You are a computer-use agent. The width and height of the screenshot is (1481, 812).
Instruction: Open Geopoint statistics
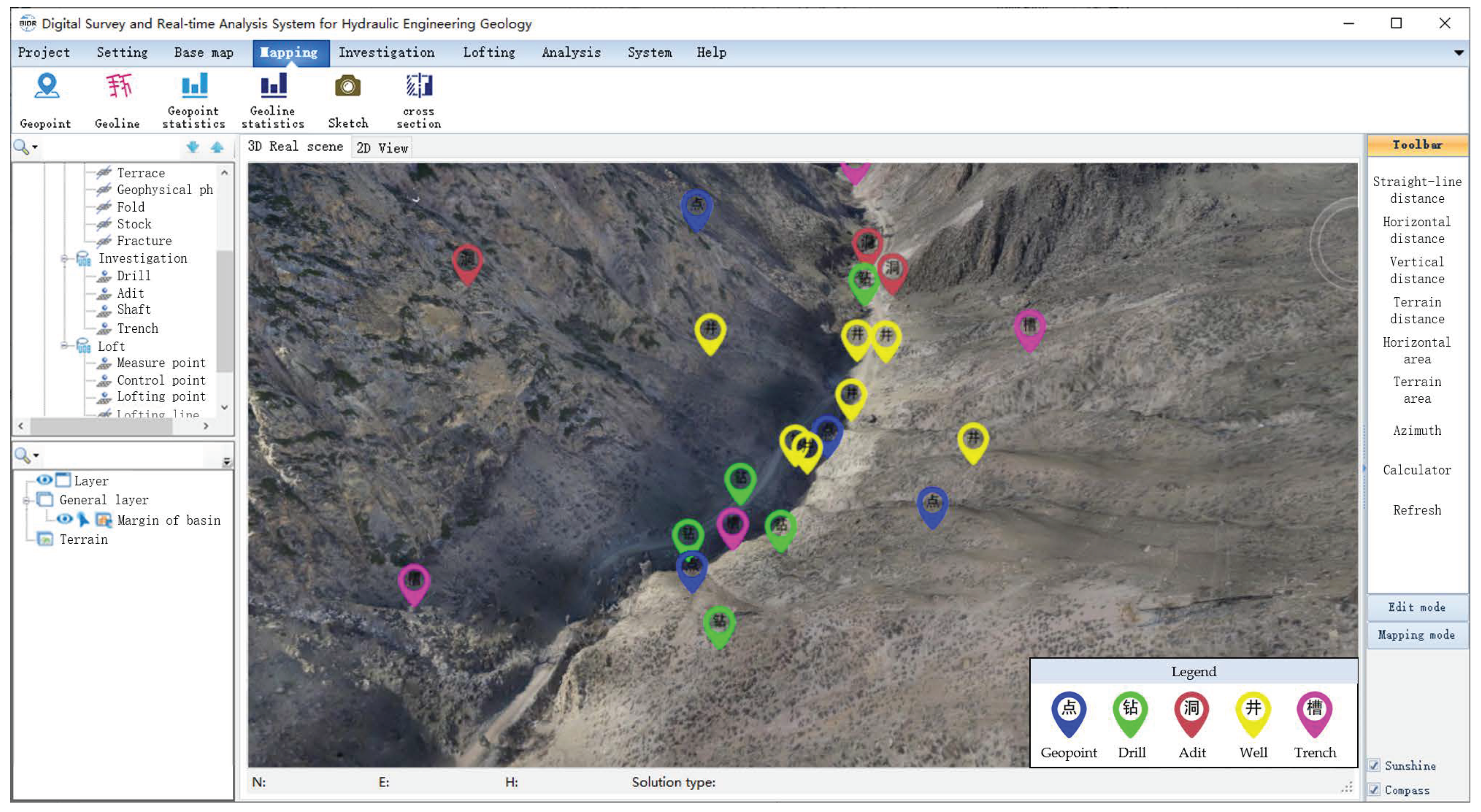pos(194,87)
